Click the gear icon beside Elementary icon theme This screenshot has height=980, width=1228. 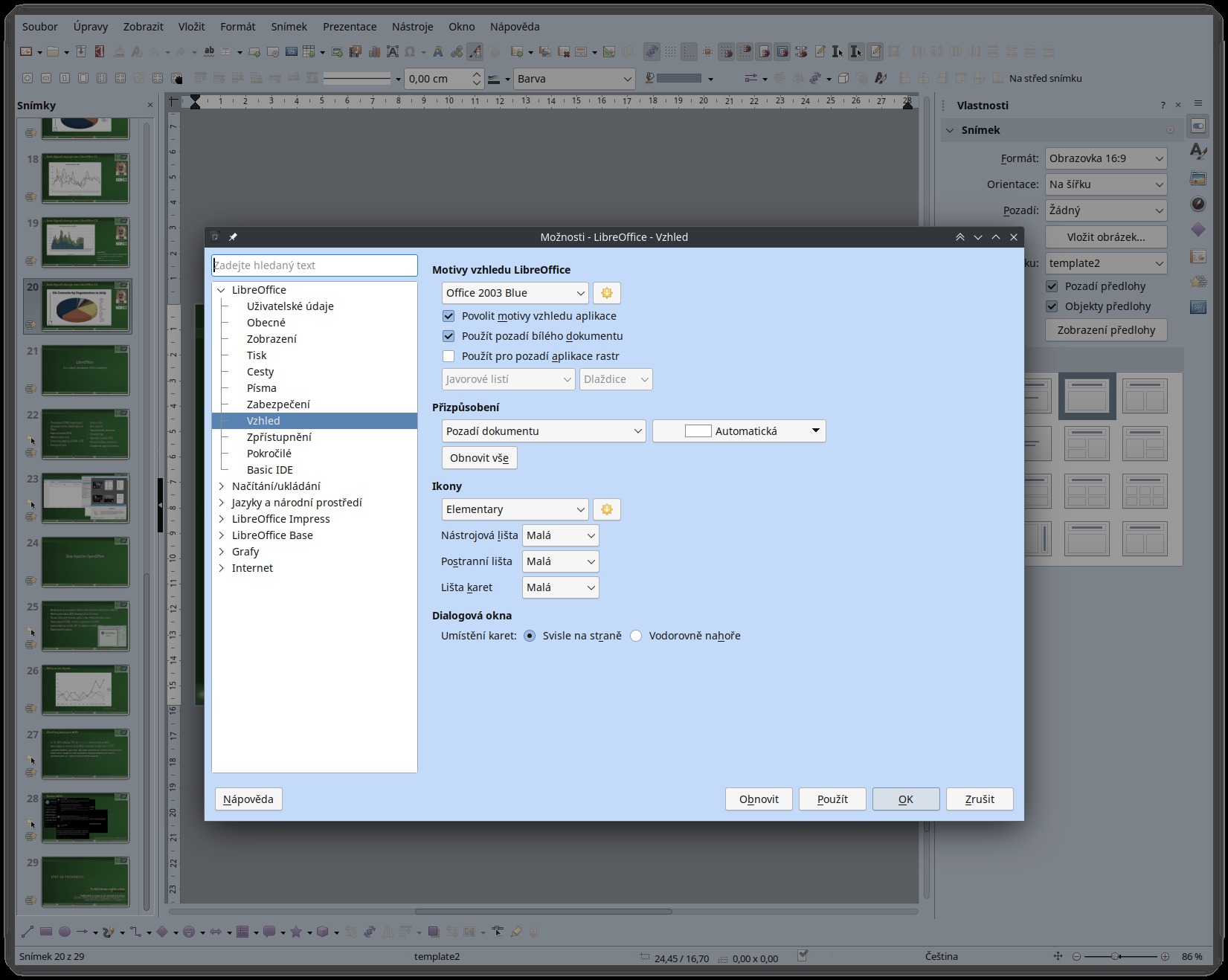[x=606, y=509]
